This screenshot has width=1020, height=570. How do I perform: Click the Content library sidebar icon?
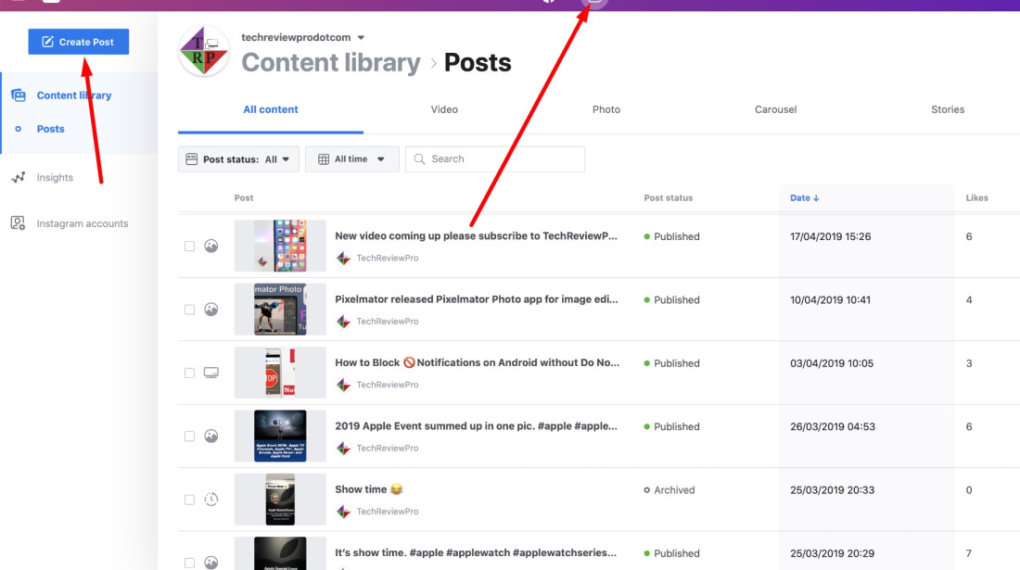[x=18, y=96]
